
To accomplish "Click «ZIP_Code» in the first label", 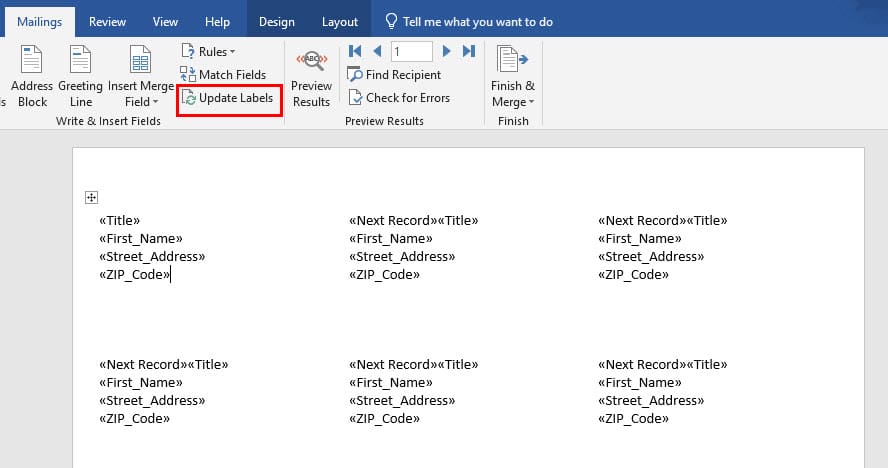I will click(x=134, y=275).
